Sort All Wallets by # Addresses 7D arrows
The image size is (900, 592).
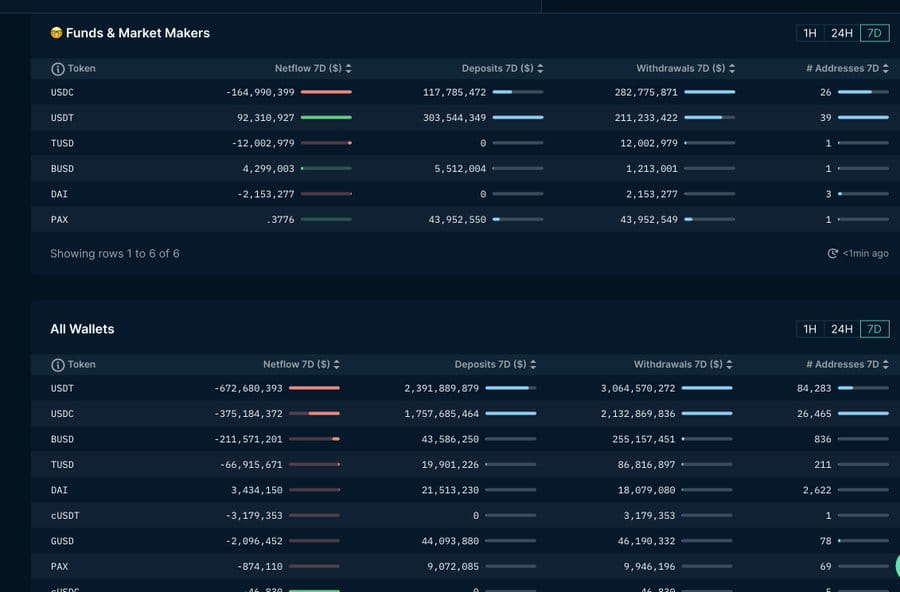[886, 364]
